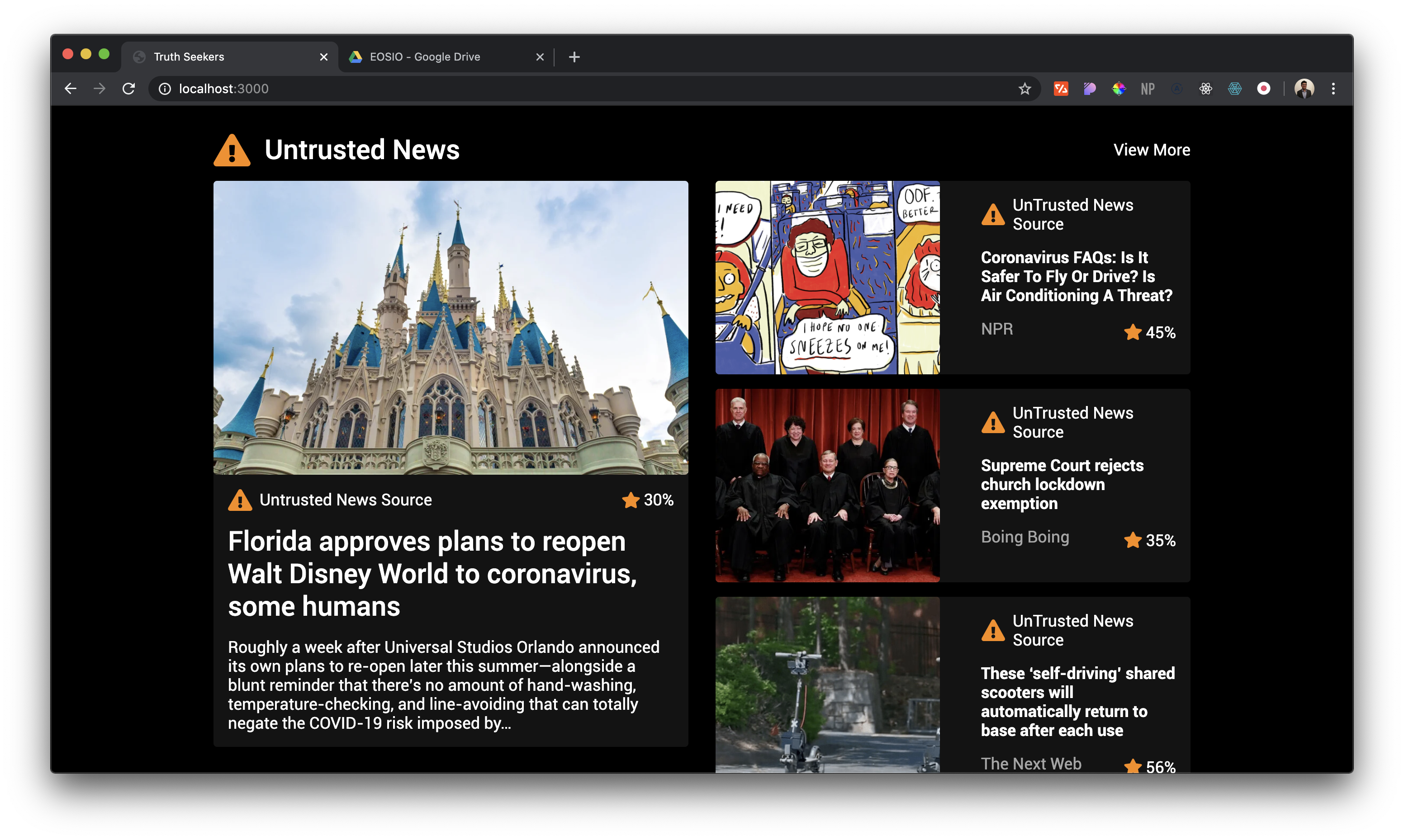Close the Truth Seekers tab
1404x840 pixels.
click(324, 57)
